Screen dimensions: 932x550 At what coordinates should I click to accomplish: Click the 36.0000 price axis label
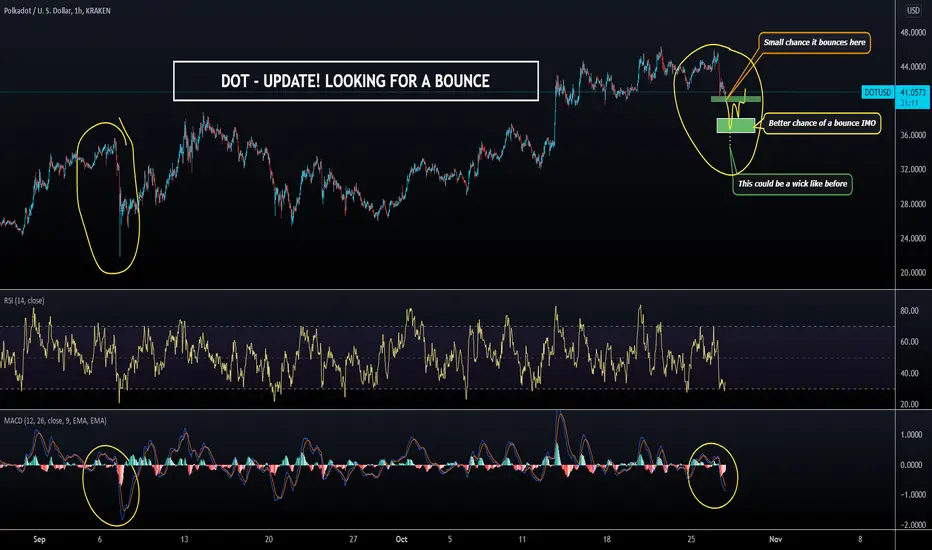pos(913,136)
